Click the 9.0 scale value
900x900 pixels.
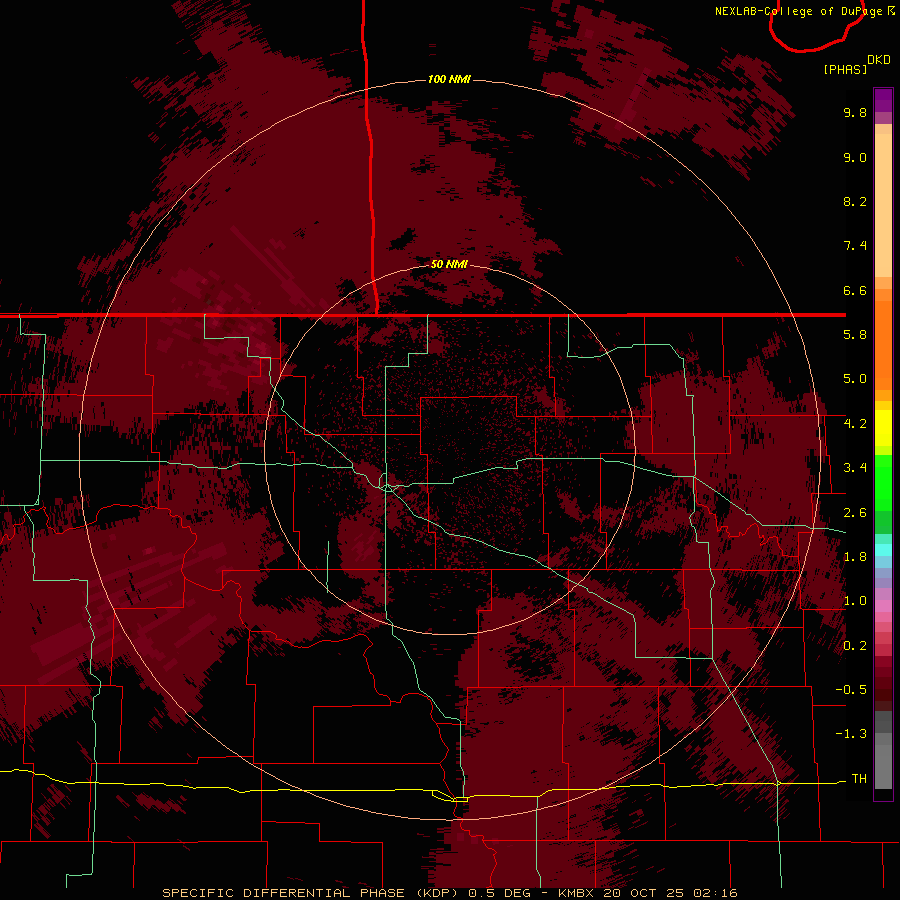pyautogui.click(x=855, y=157)
